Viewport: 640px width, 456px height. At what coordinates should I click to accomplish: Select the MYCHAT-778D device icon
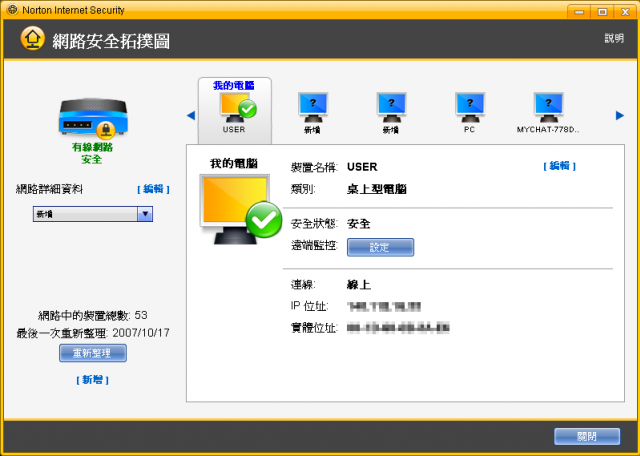click(x=548, y=108)
